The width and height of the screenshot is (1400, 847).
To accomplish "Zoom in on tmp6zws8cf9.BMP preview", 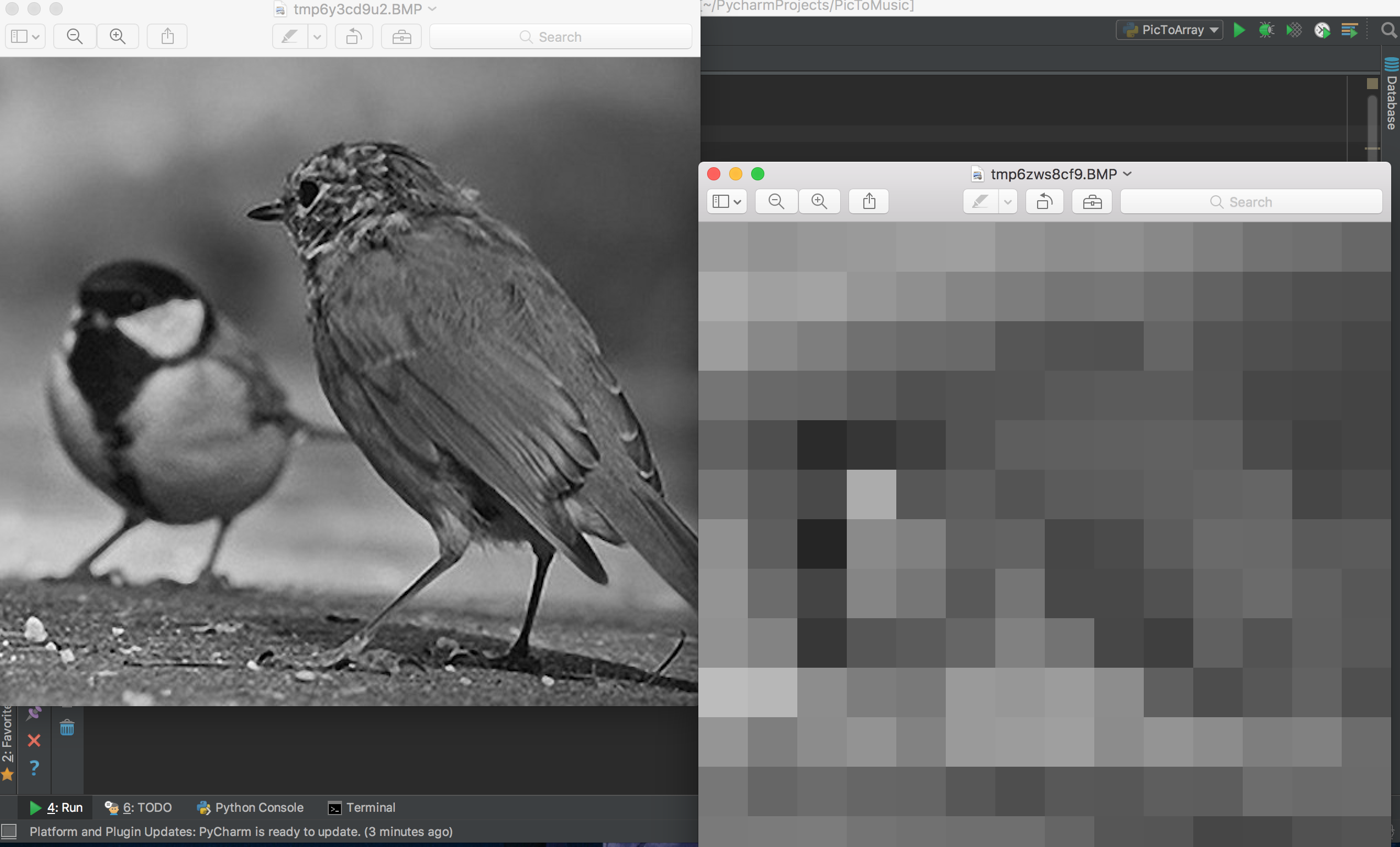I will [x=819, y=202].
